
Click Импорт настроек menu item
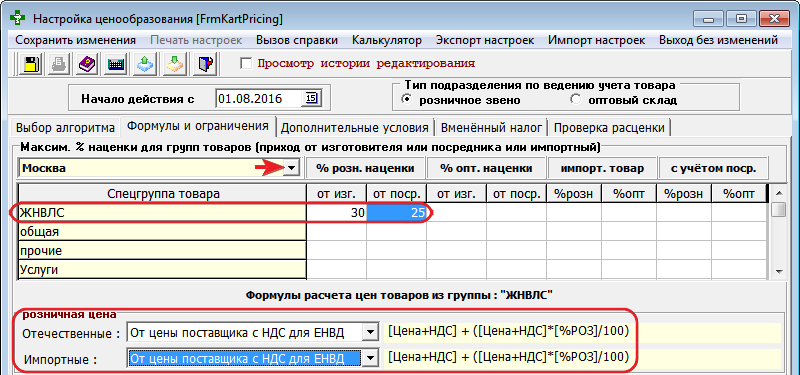[x=596, y=40]
